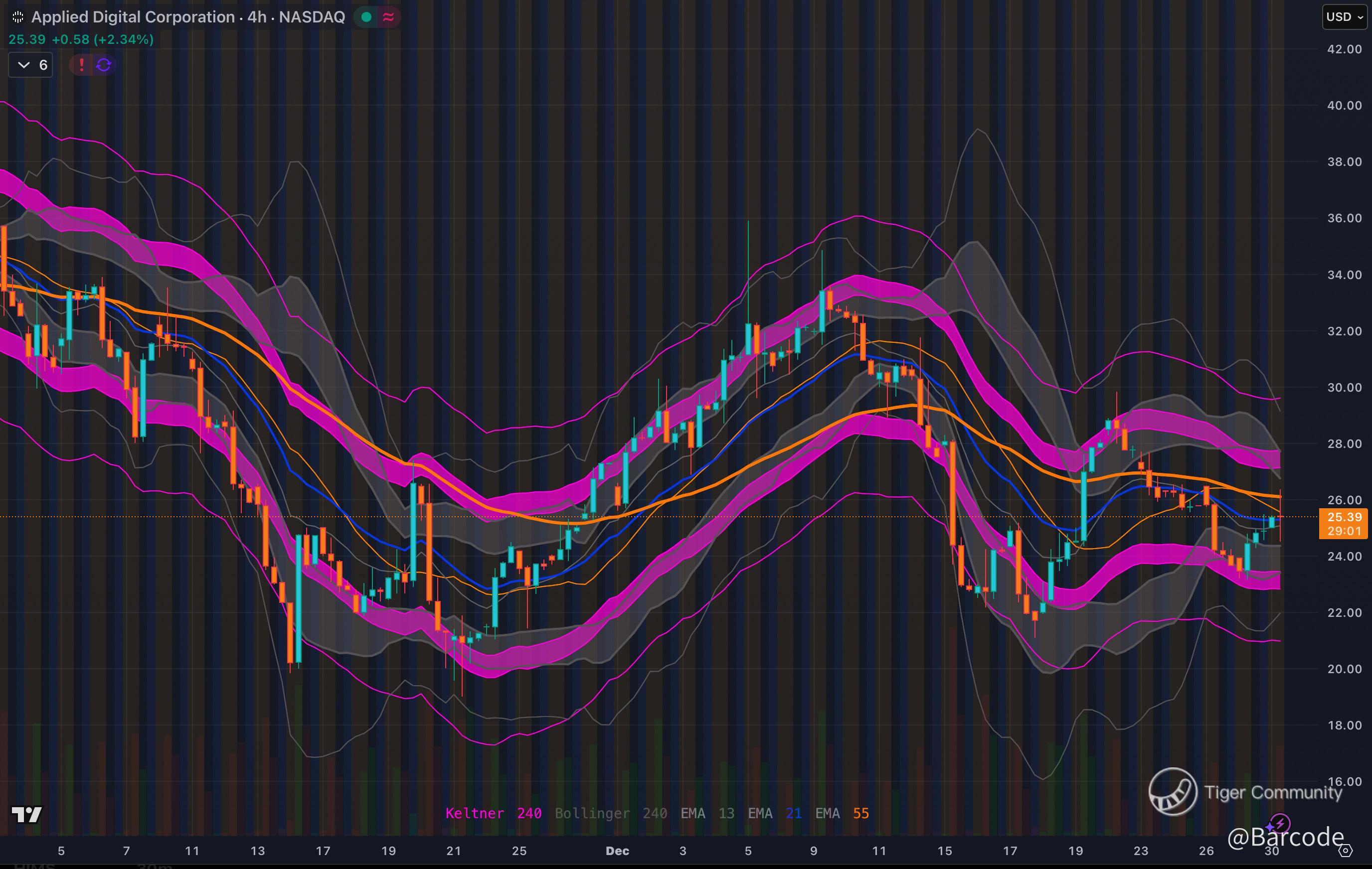Viewport: 1372px width, 869px height.
Task: Click the purple refresh cycle icon
Action: [x=104, y=65]
